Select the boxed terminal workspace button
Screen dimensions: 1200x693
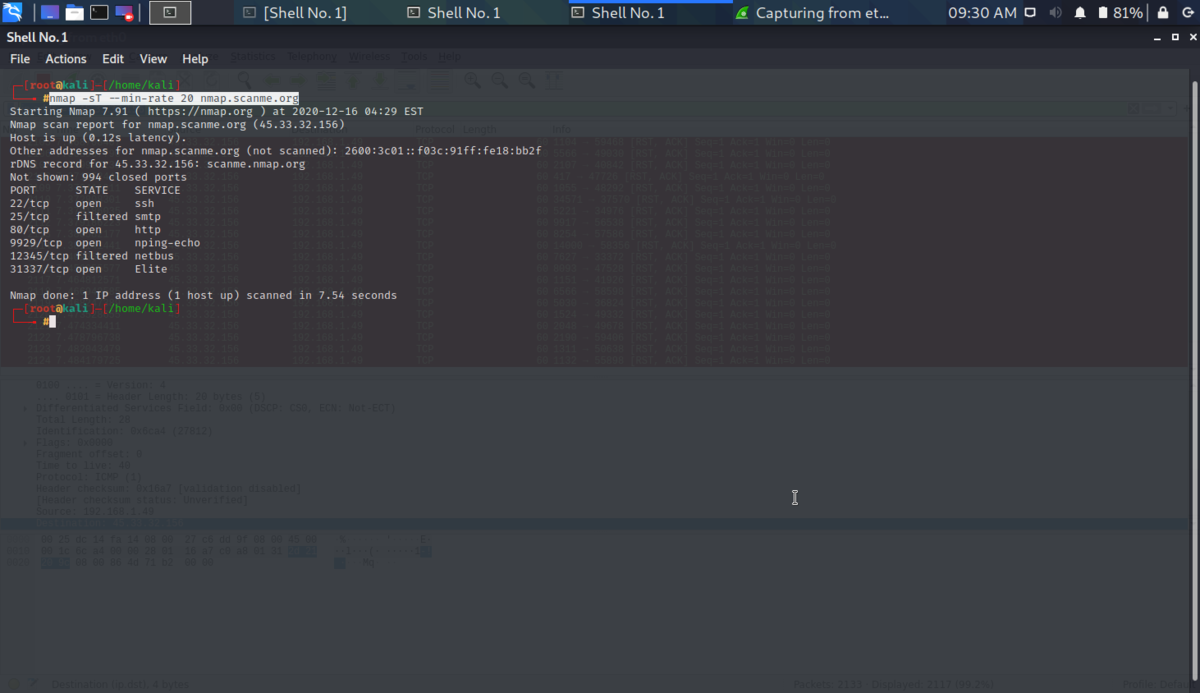coord(170,13)
